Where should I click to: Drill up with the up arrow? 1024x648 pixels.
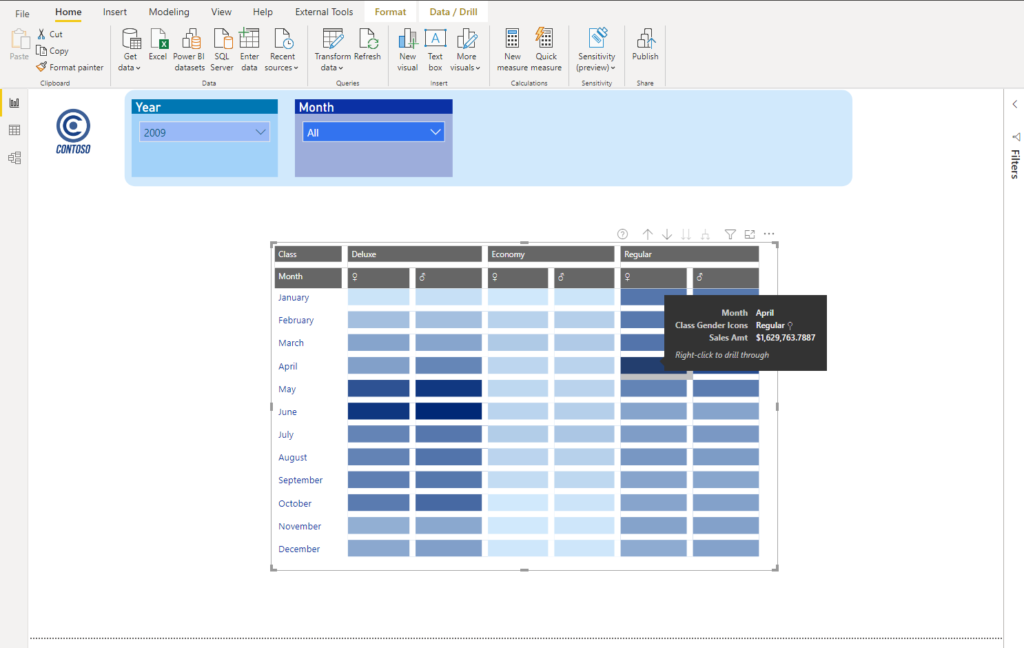pyautogui.click(x=647, y=234)
